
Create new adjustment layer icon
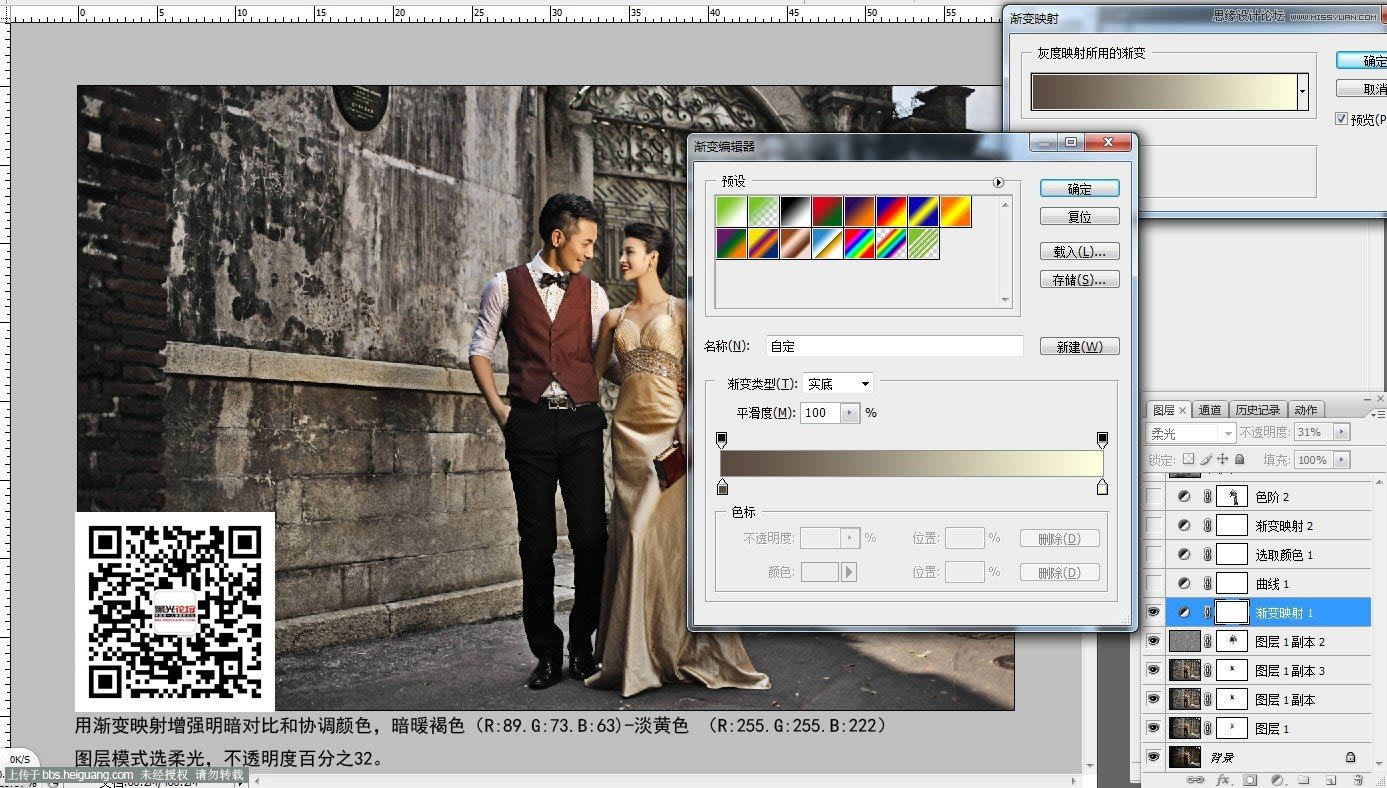[1277, 780]
